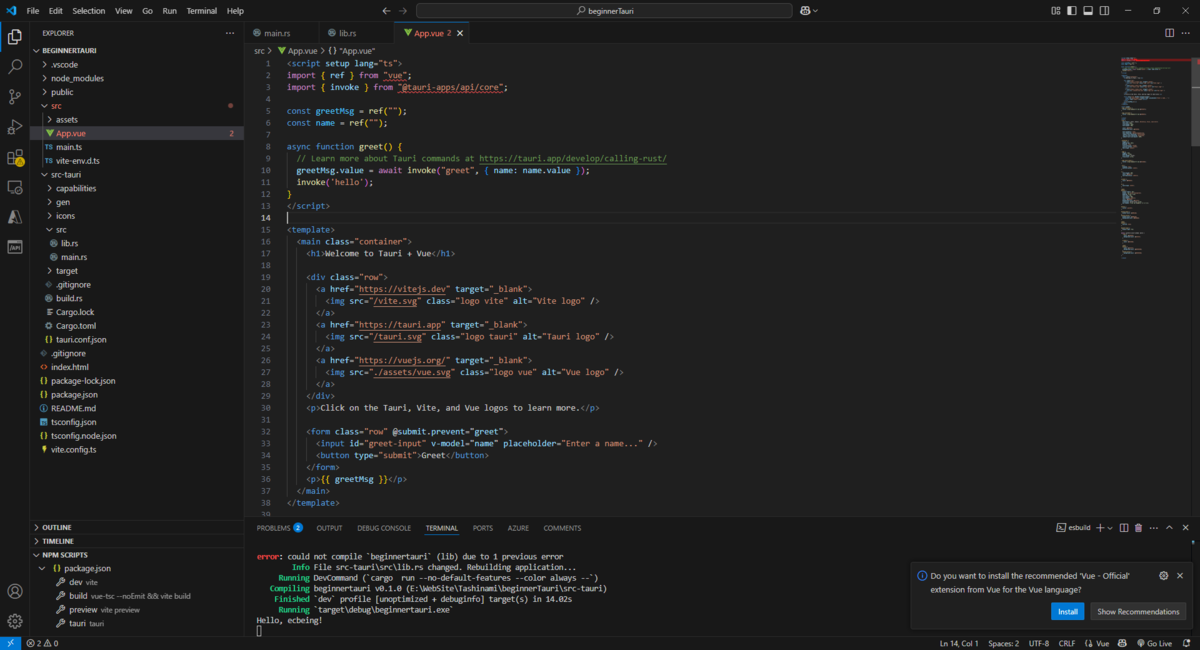Open editor More Actions ellipsis

(x=1186, y=32)
